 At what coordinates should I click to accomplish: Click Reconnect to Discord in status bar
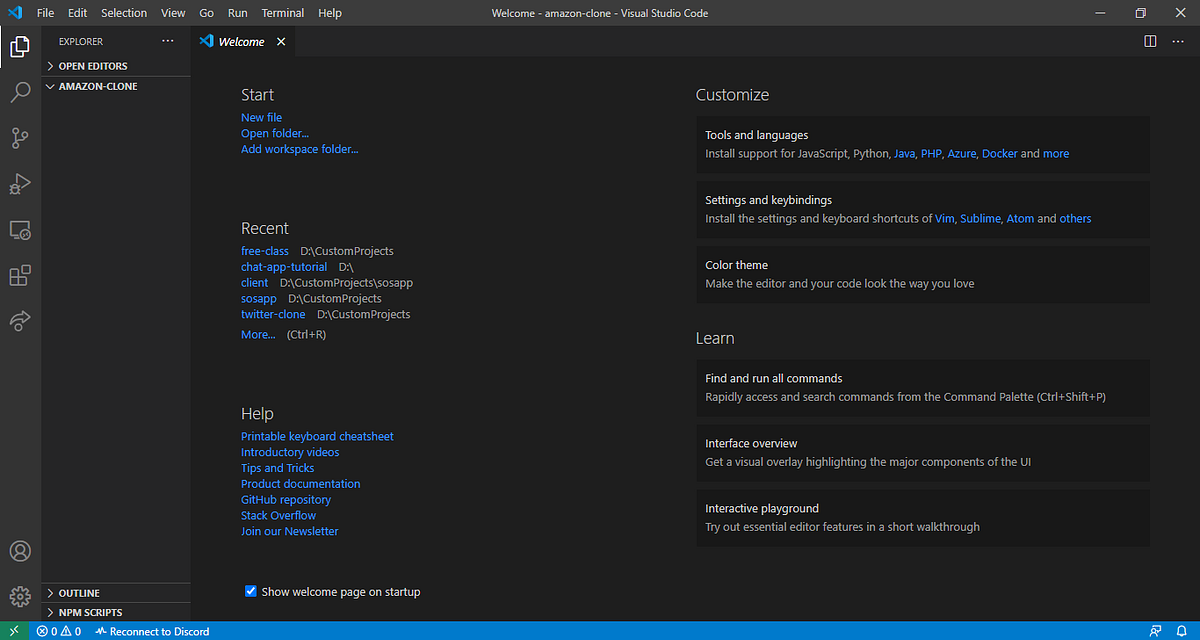tap(152, 631)
